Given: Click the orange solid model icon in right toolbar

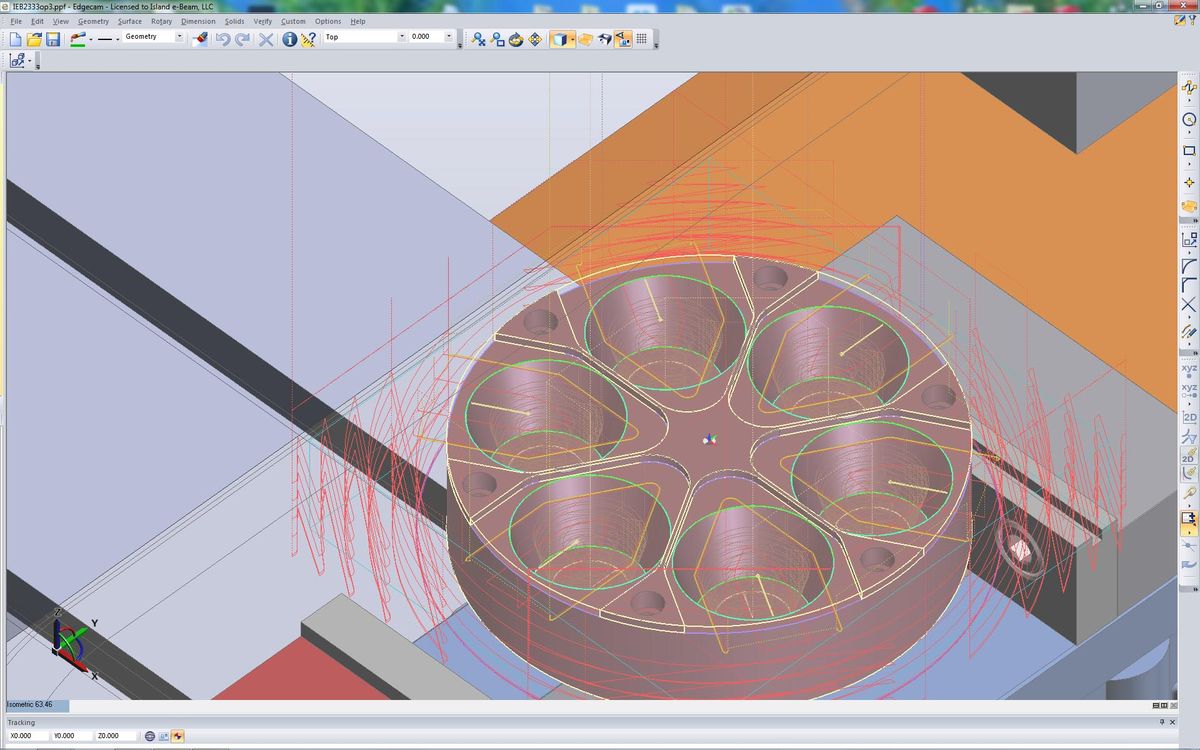Looking at the screenshot, I should [x=1189, y=206].
